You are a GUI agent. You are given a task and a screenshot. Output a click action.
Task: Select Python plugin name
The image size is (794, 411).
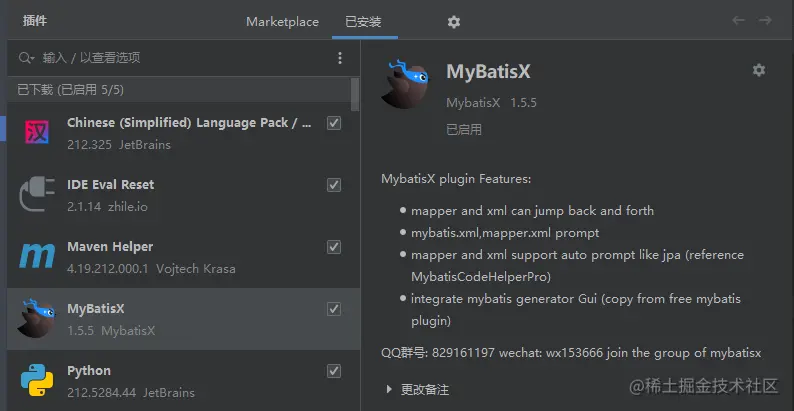click(89, 371)
